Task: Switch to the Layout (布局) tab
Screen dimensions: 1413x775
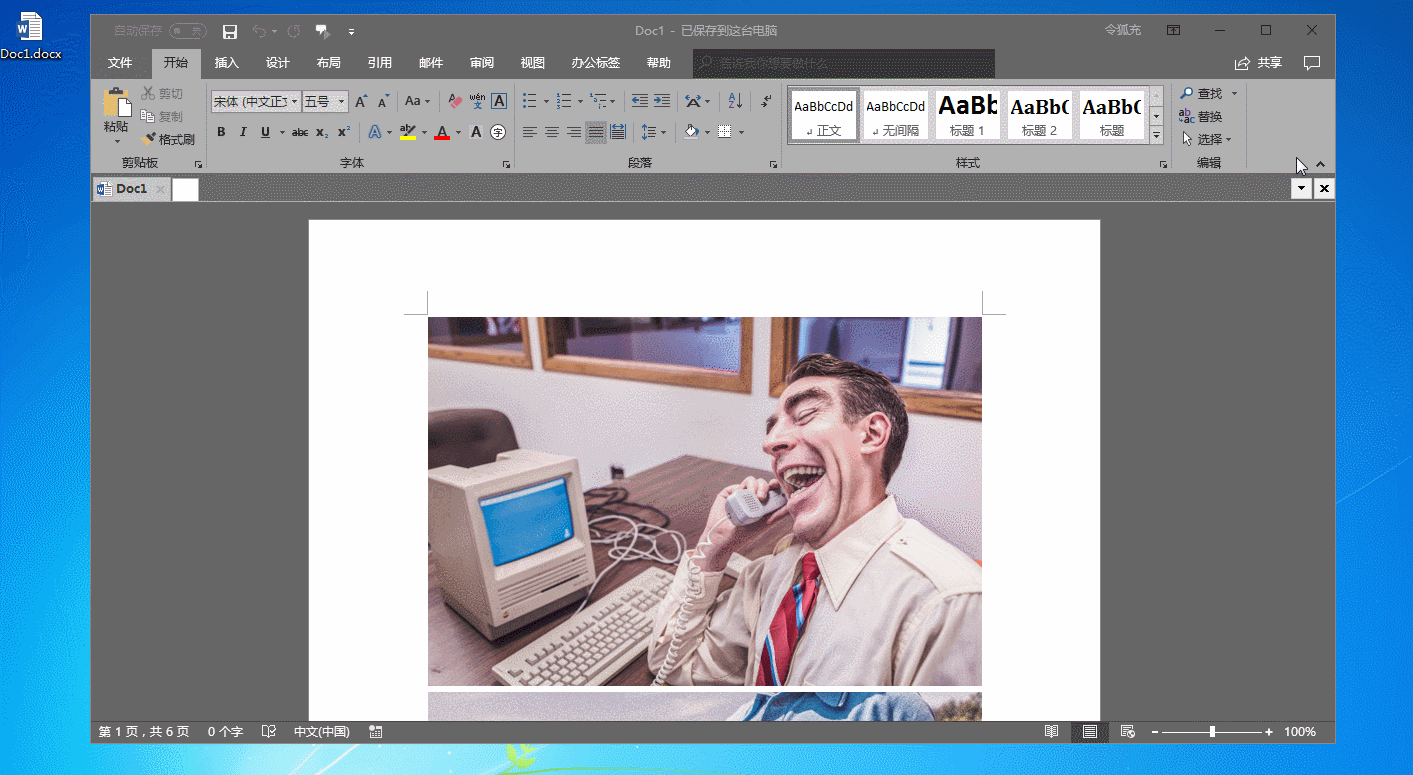Action: [x=329, y=63]
